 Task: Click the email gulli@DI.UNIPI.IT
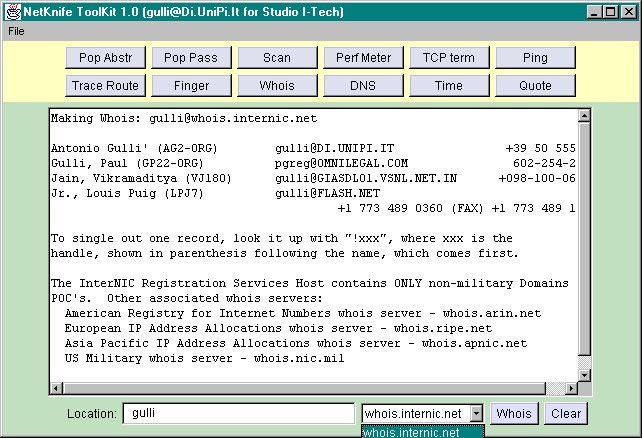coord(335,148)
